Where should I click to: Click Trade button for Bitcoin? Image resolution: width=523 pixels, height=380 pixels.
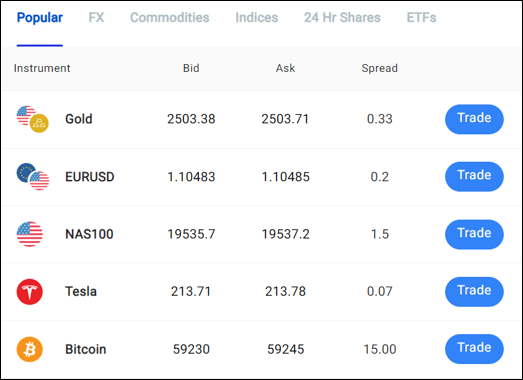point(474,349)
